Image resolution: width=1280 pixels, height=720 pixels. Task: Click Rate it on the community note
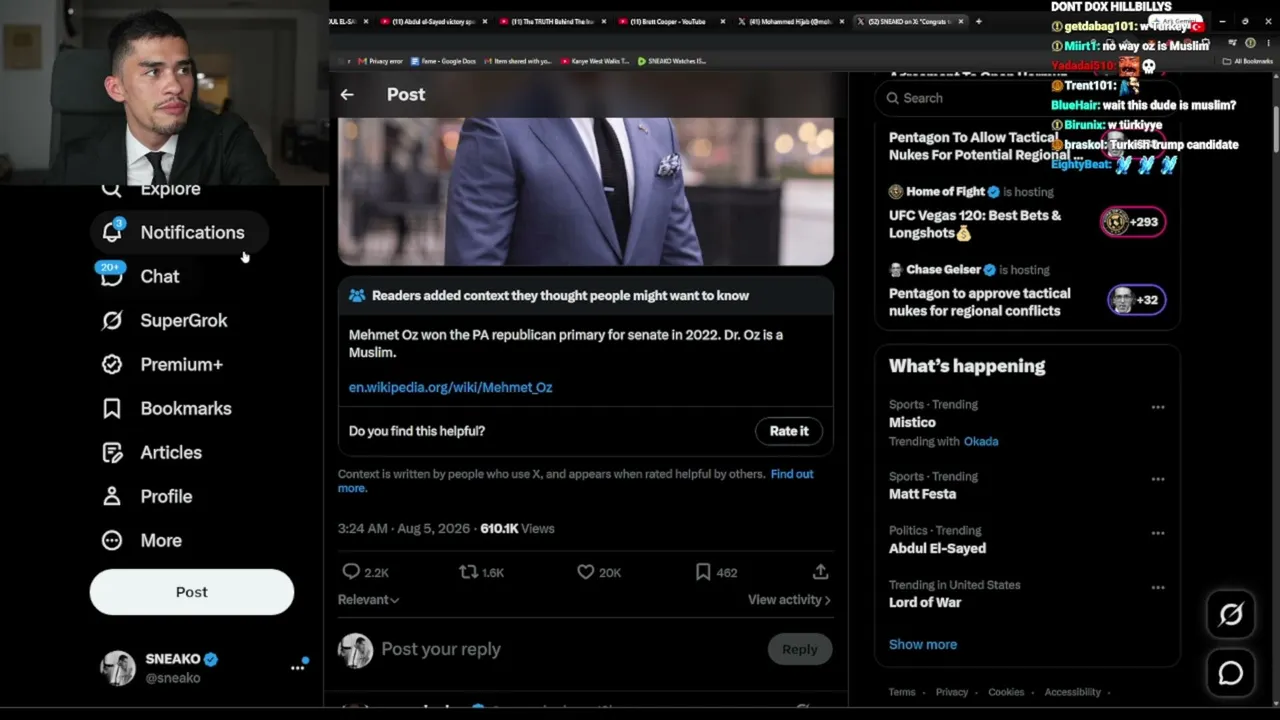tap(789, 431)
